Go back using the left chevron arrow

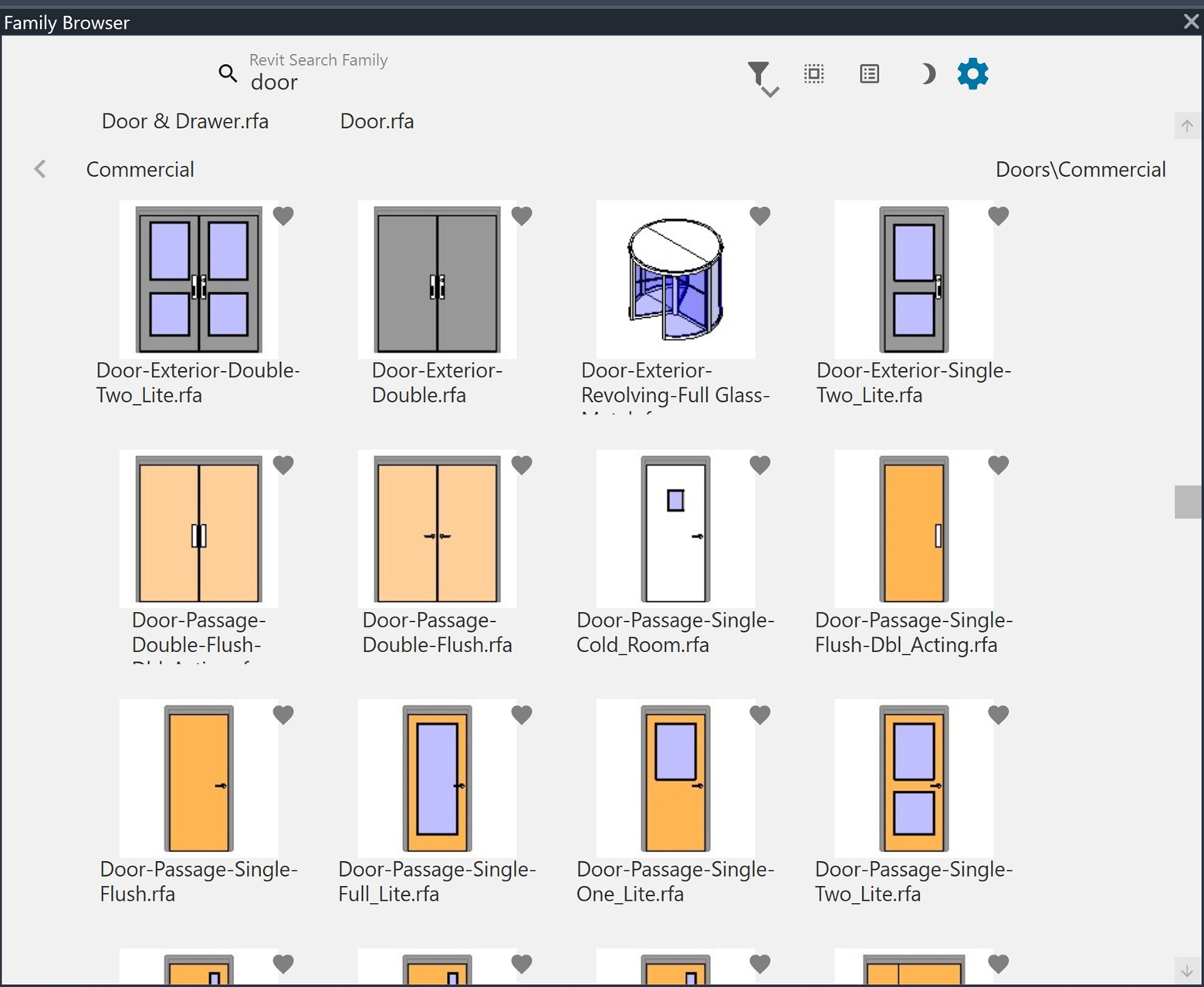point(40,169)
